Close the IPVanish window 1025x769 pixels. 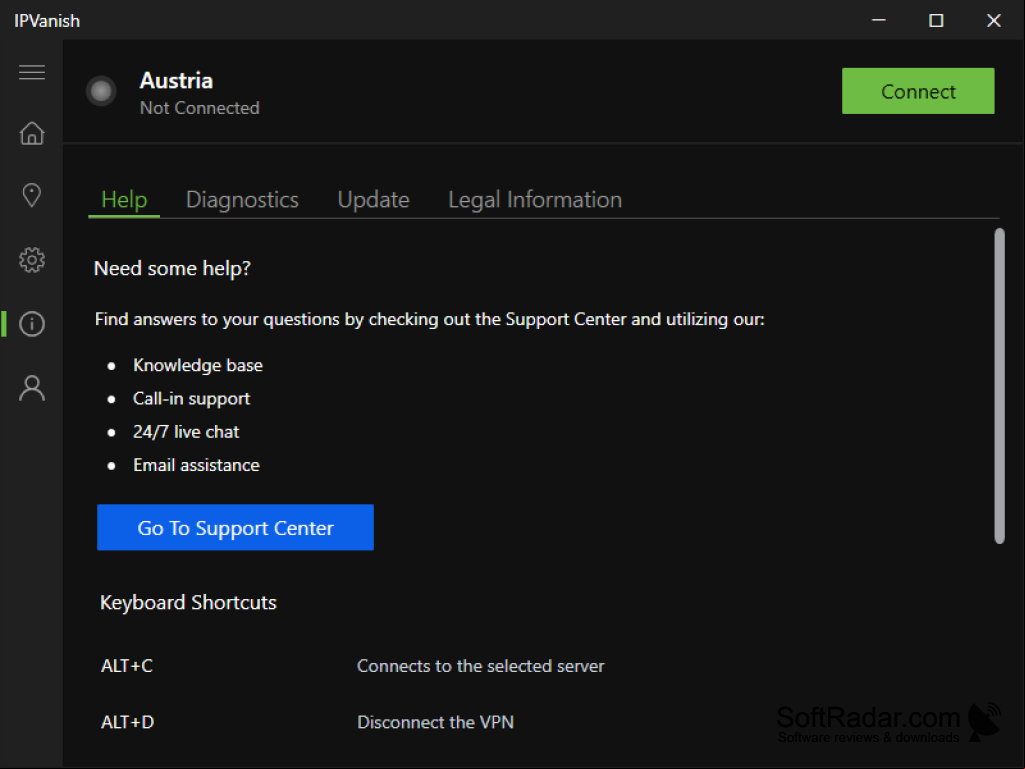pos(994,20)
